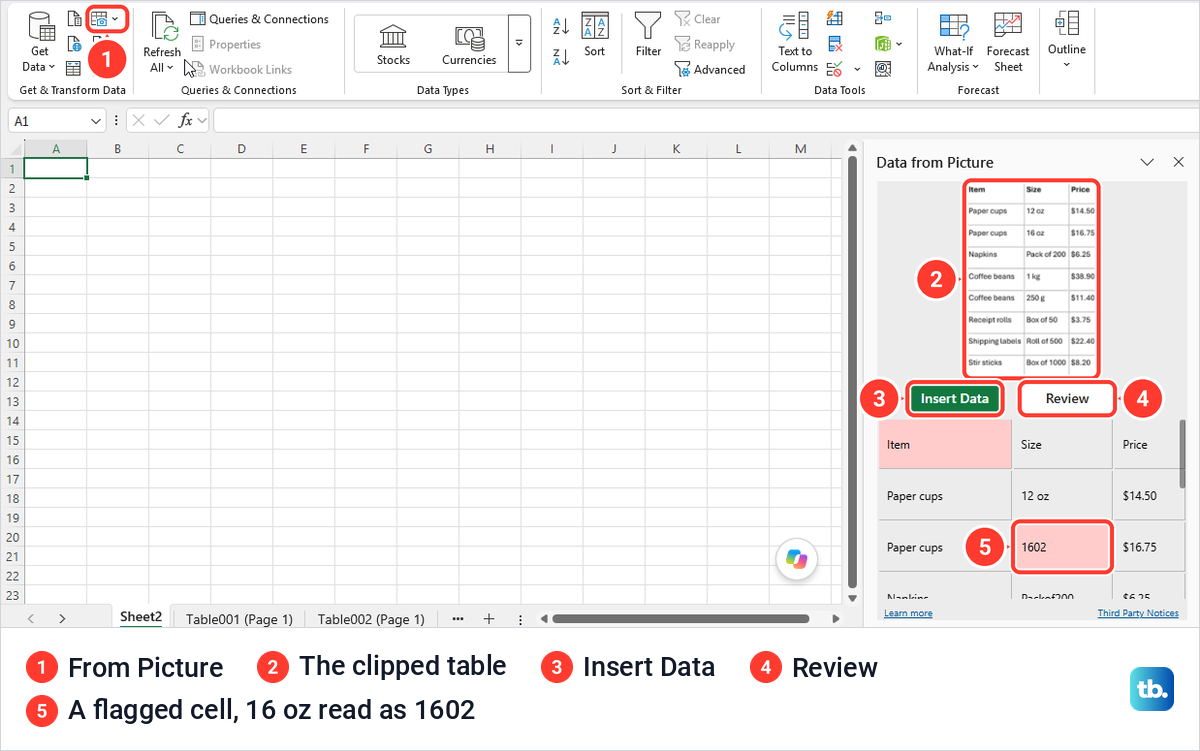Image resolution: width=1200 pixels, height=751 pixels.
Task: Open the custom Sort dialog
Action: (595, 36)
